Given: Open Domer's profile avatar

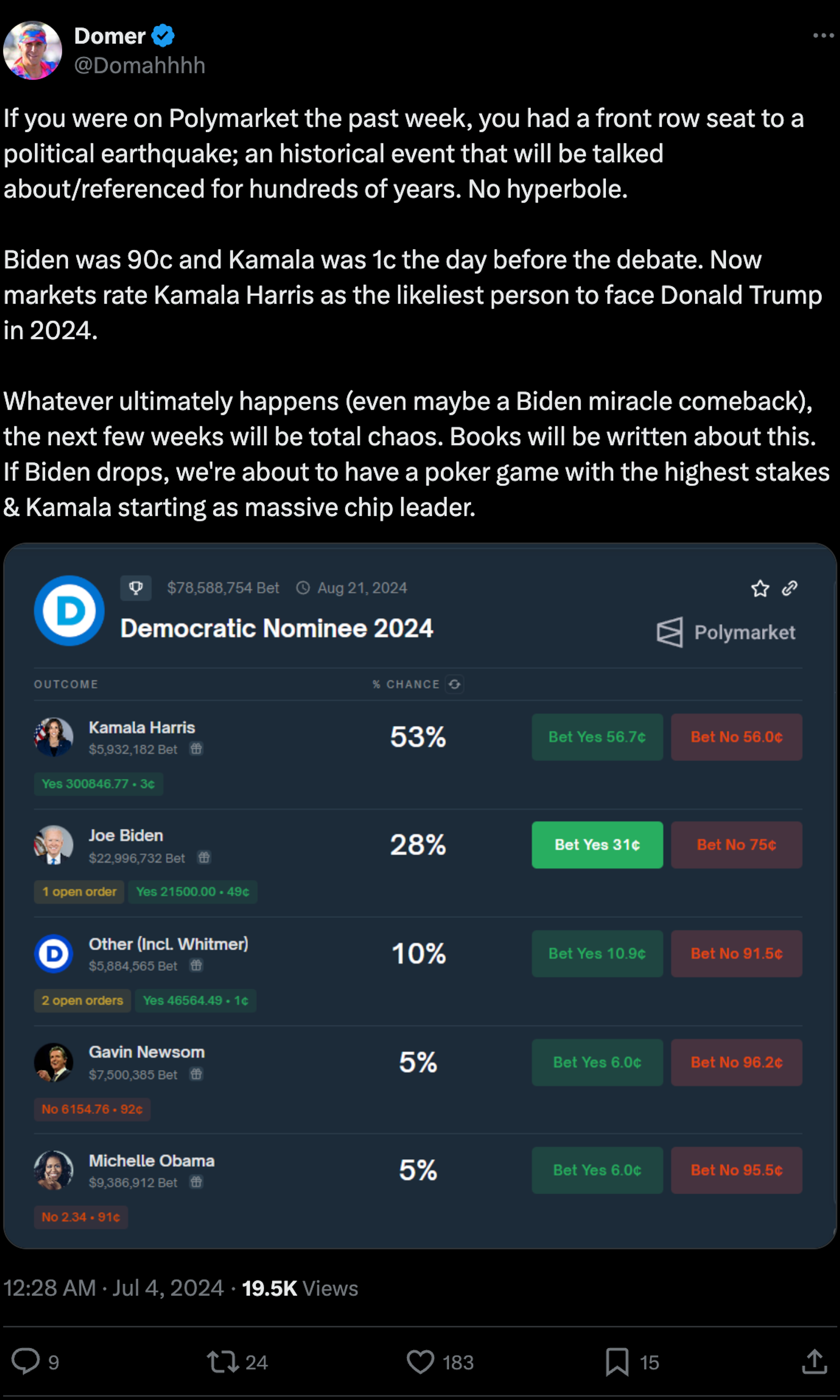Looking at the screenshot, I should point(33,50).
